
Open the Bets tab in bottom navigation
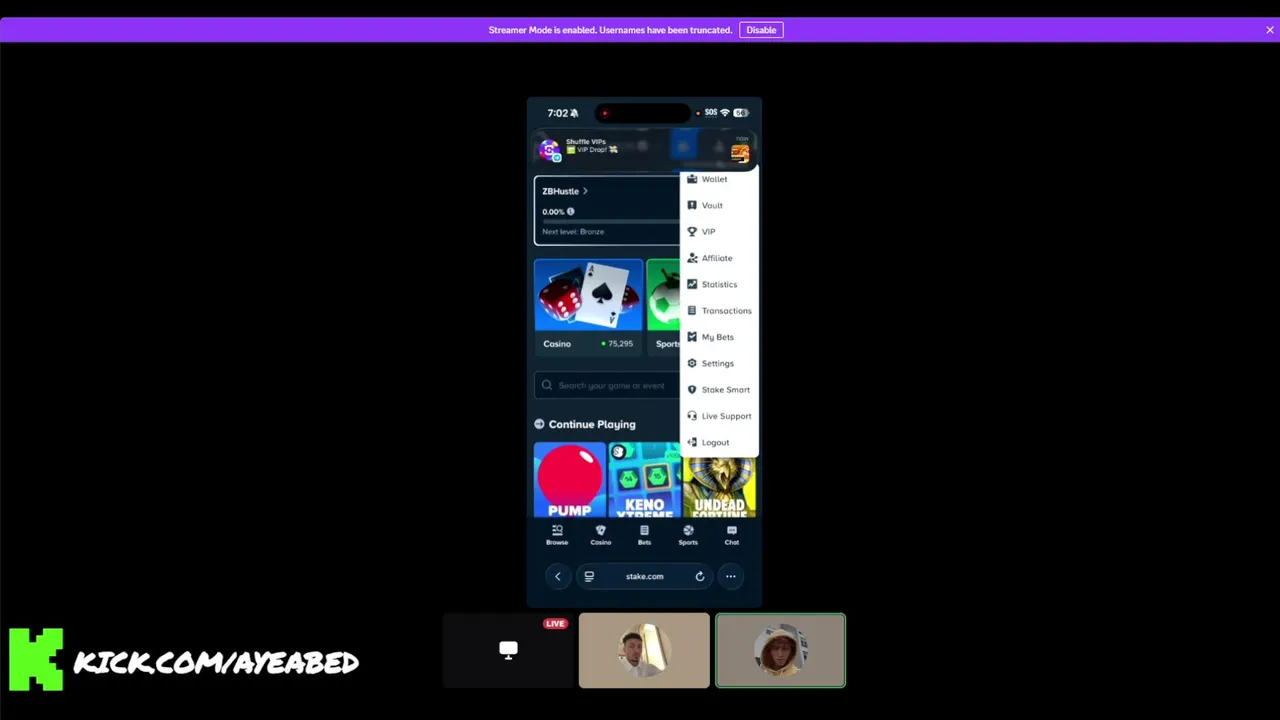coord(644,535)
